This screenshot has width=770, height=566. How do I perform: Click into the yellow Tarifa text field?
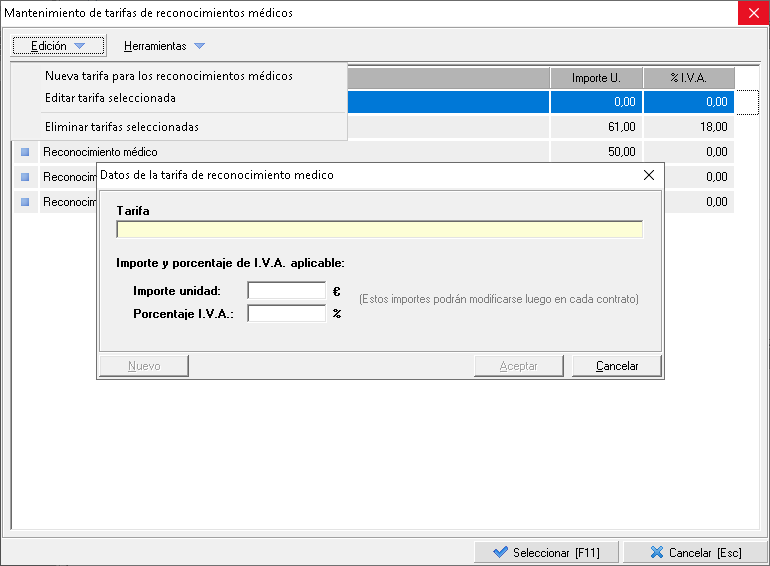click(379, 229)
